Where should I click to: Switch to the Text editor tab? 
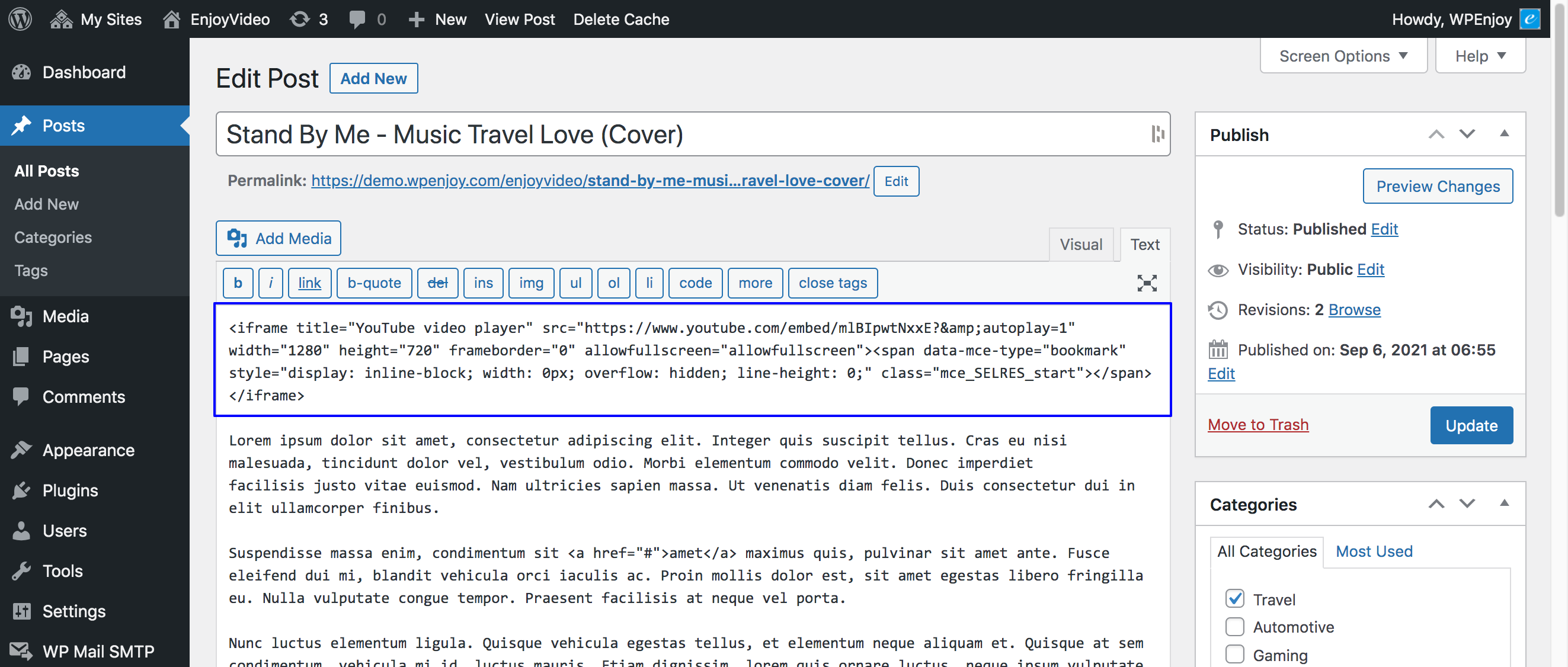tap(1144, 245)
